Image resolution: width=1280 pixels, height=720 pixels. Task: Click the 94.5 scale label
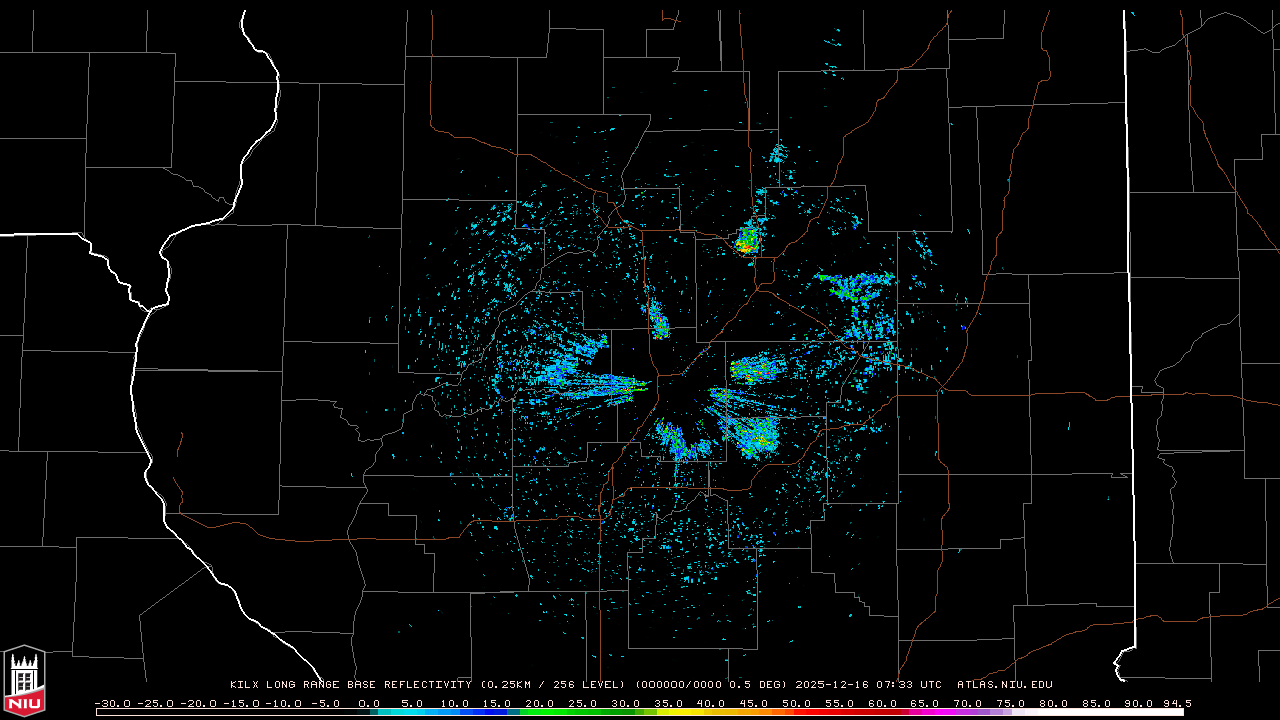pos(1176,703)
